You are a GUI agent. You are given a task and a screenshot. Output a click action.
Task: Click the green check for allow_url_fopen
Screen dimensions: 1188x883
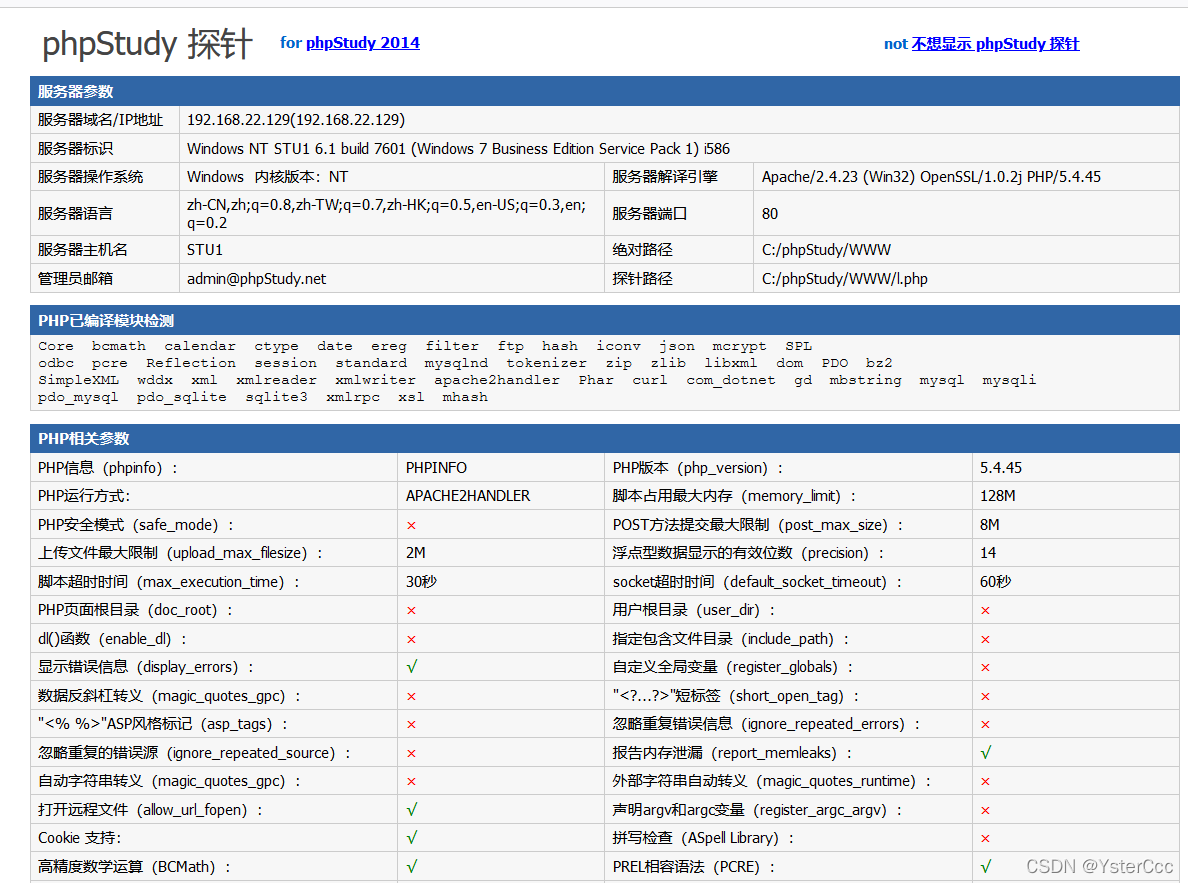411,809
